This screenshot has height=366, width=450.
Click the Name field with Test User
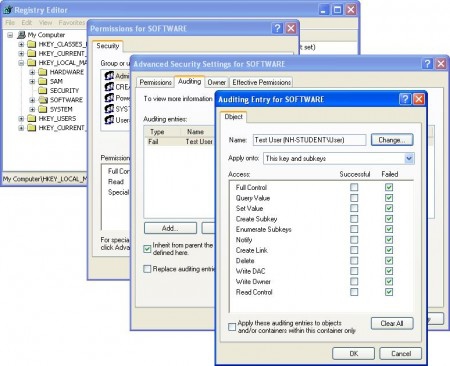pos(309,140)
